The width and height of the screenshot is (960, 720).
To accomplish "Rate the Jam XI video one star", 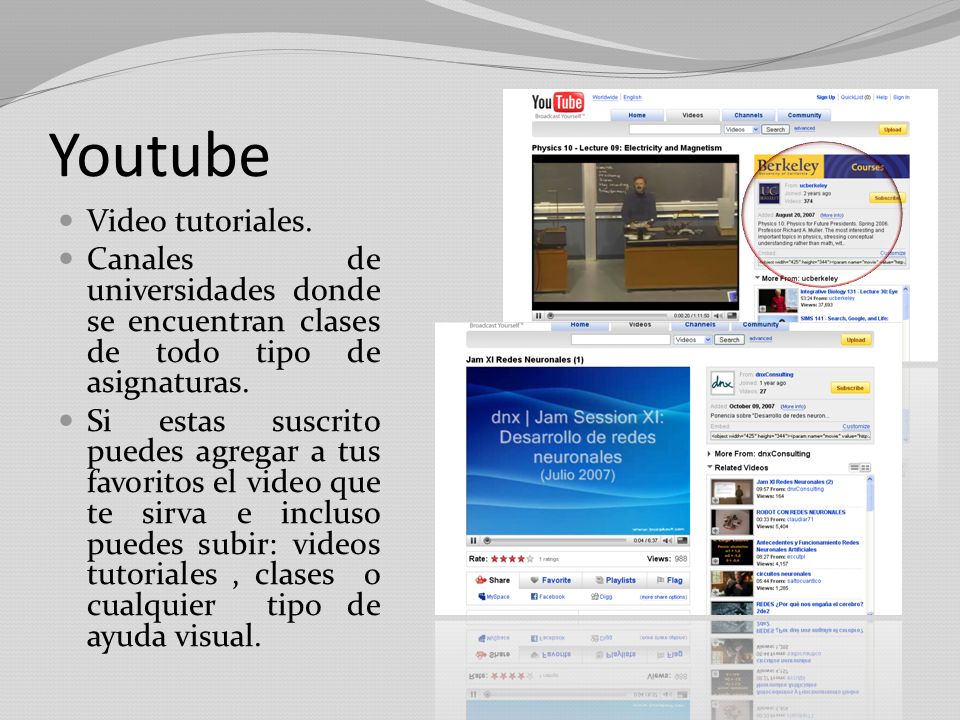I will point(495,559).
